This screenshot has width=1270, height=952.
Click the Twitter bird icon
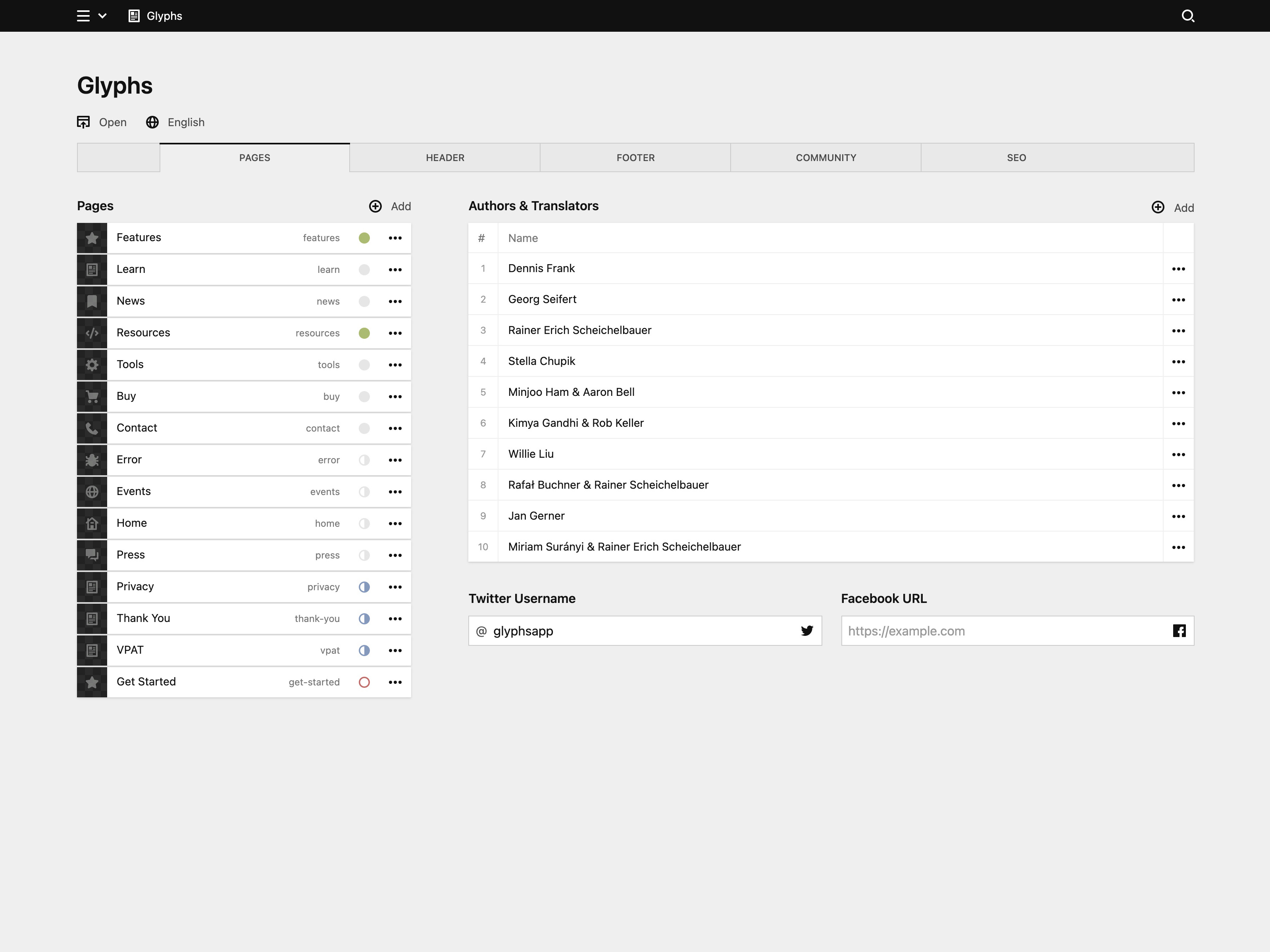807,631
